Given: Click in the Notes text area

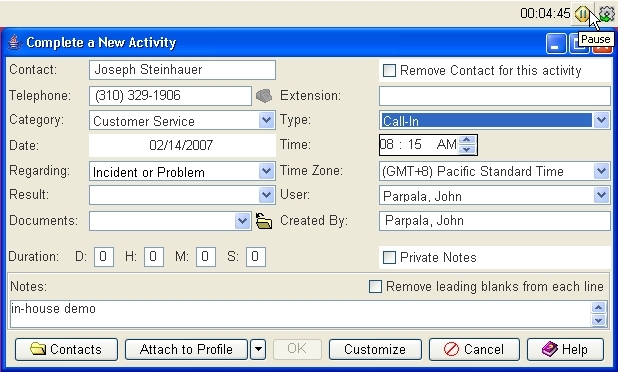Looking at the screenshot, I should click(x=300, y=314).
